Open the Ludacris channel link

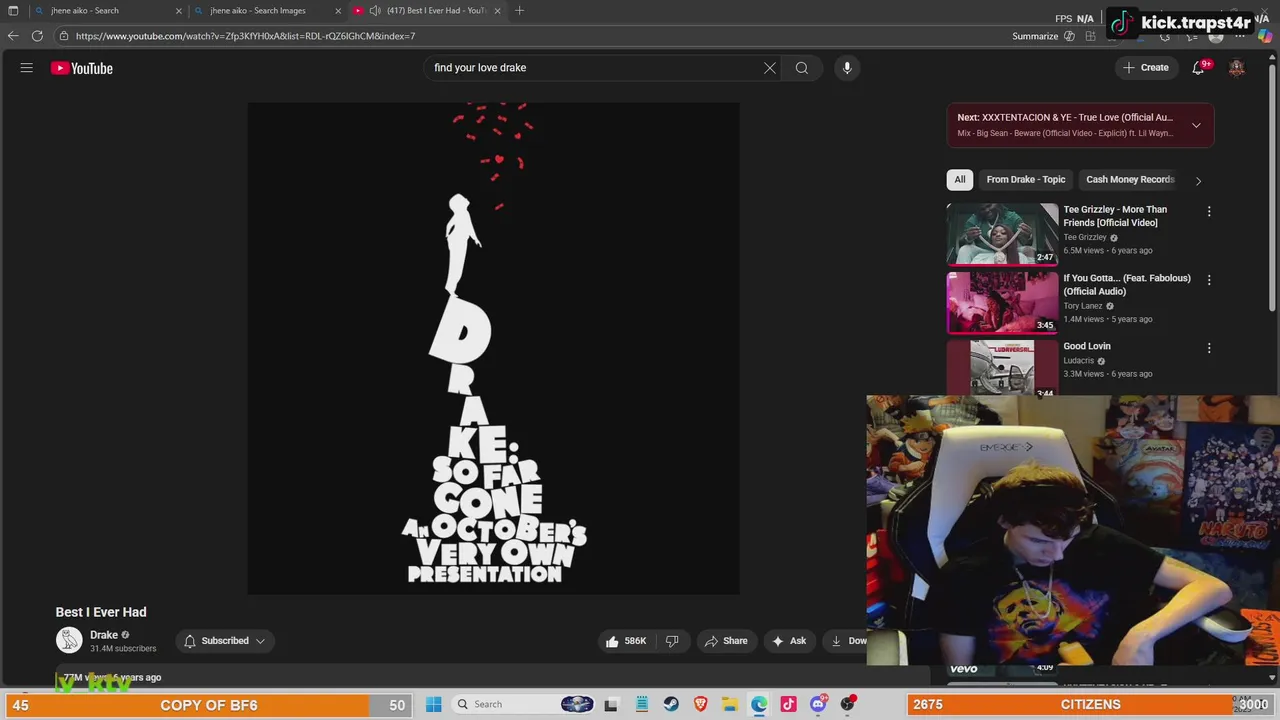tap(1079, 361)
